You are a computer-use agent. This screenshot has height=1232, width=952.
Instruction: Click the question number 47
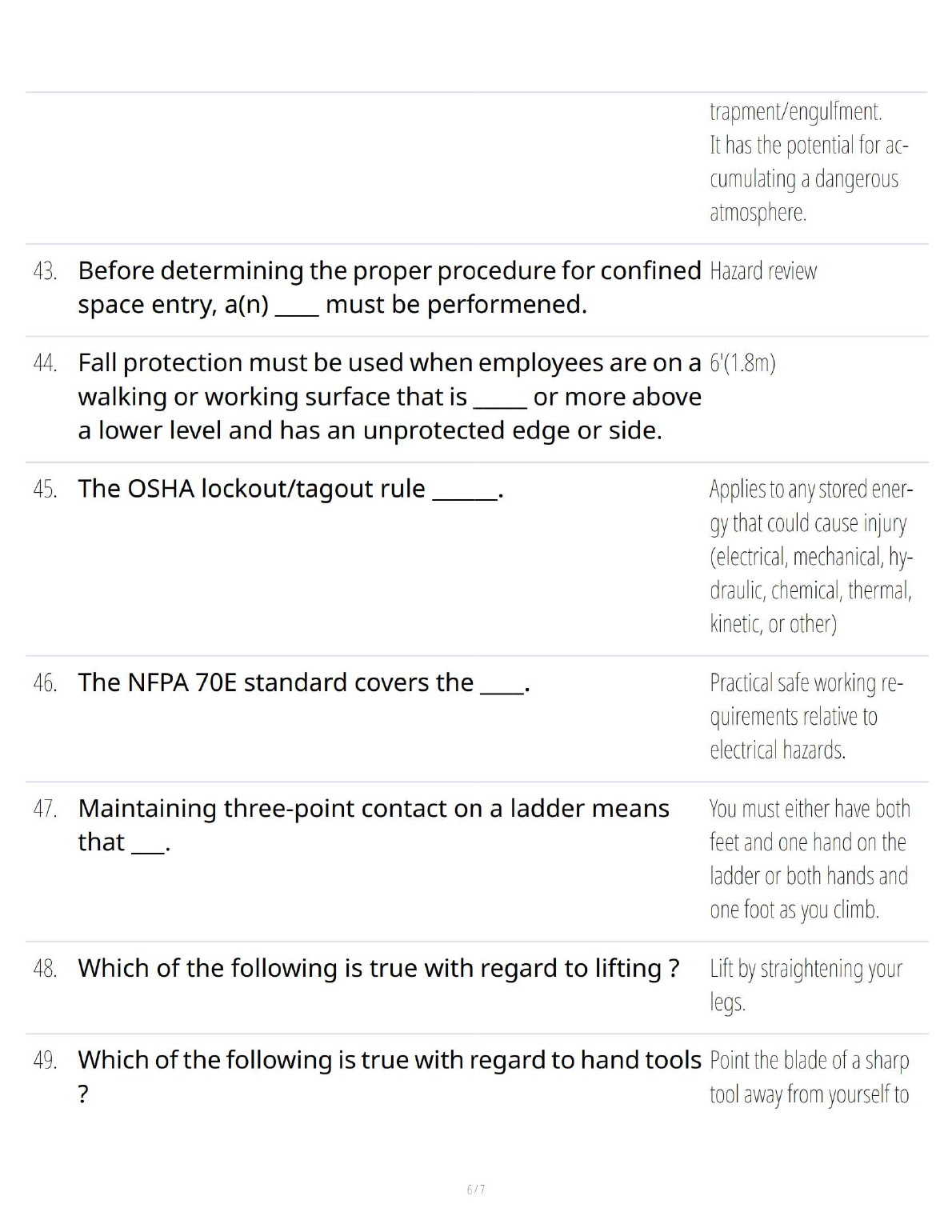pyautogui.click(x=45, y=810)
